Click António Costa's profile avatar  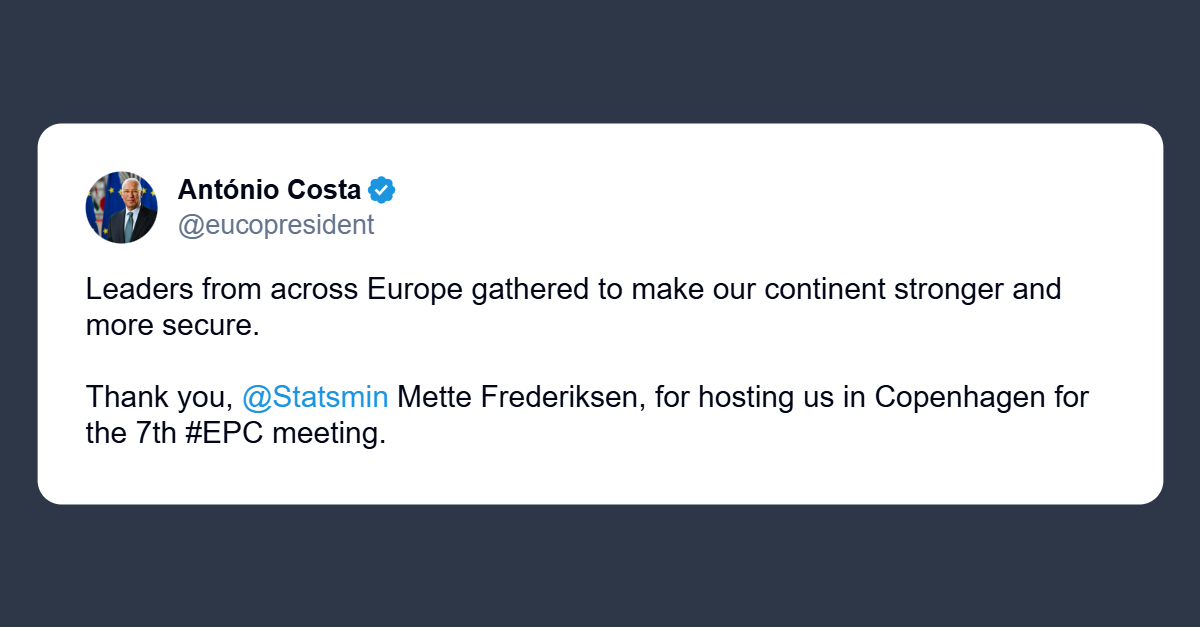(x=121, y=207)
